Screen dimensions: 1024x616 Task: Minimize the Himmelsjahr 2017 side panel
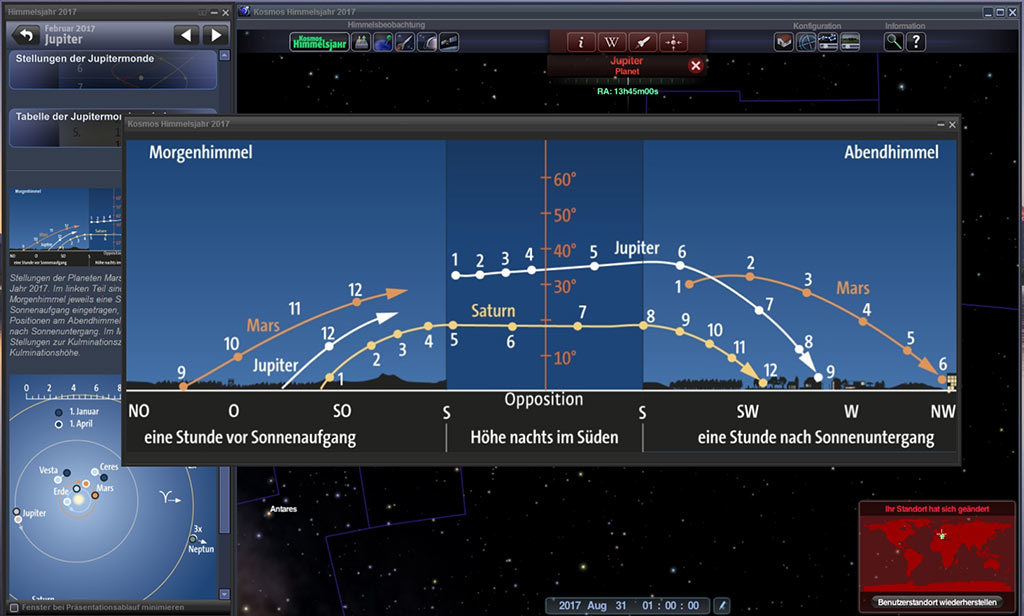[x=214, y=12]
